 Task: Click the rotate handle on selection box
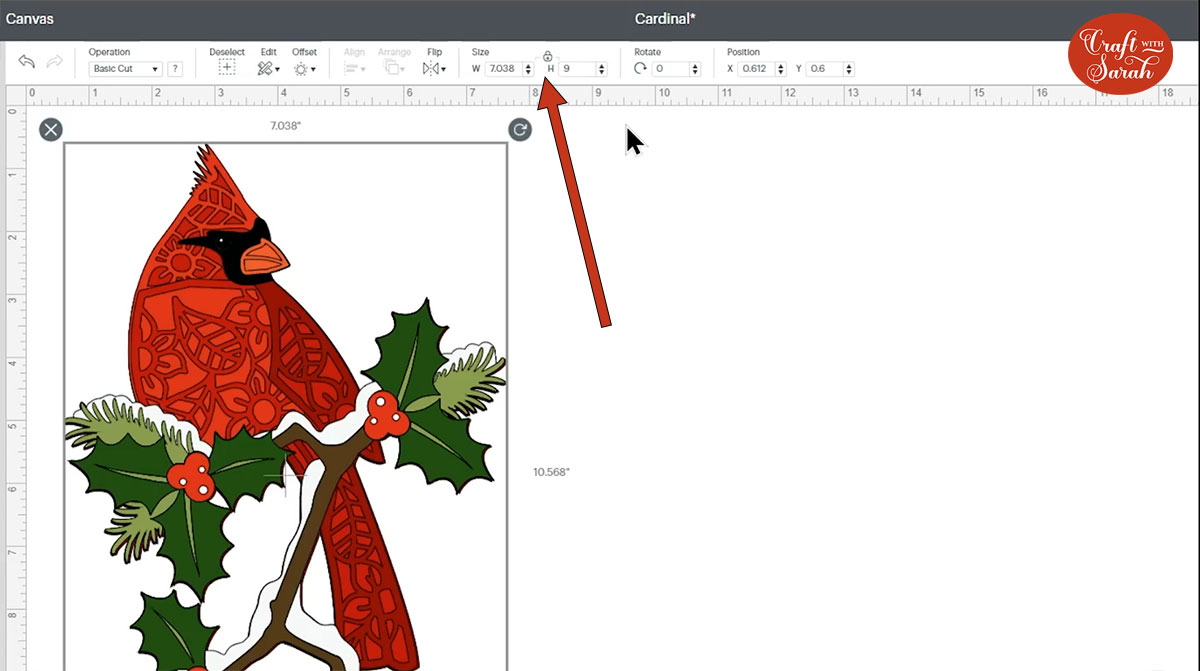519,129
